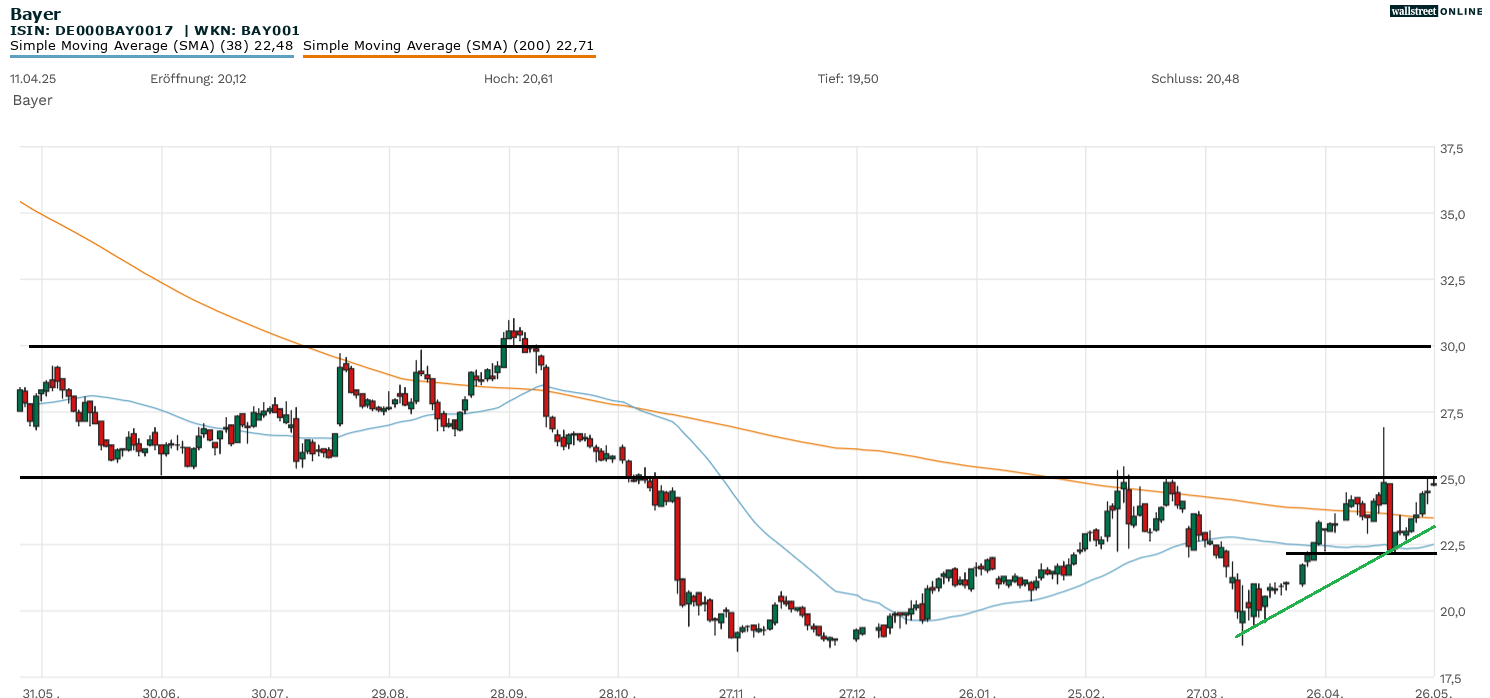
Task: Click the Tief: 19,50 value
Action: [848, 79]
